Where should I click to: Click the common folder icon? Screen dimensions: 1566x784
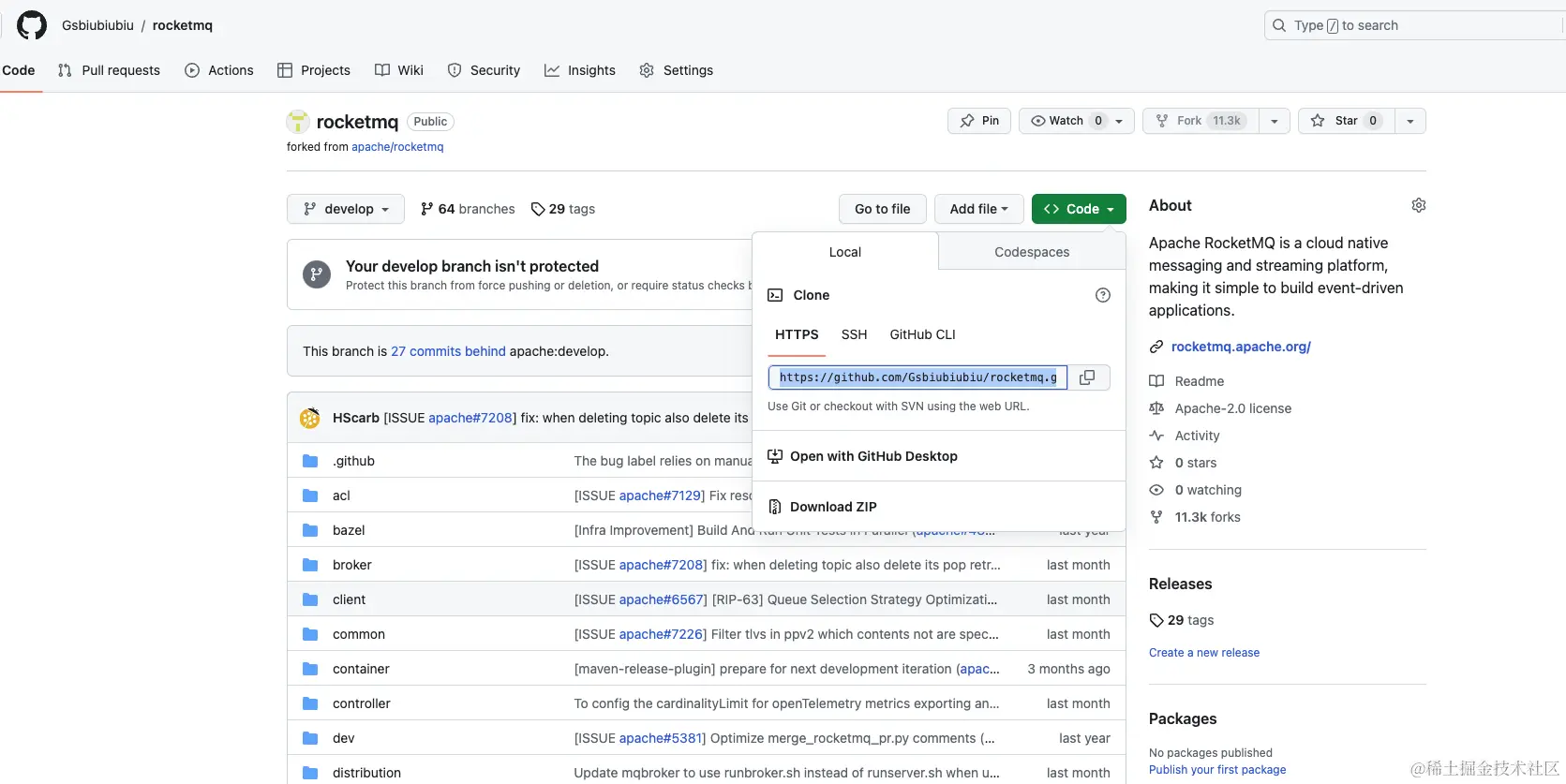pyautogui.click(x=310, y=634)
